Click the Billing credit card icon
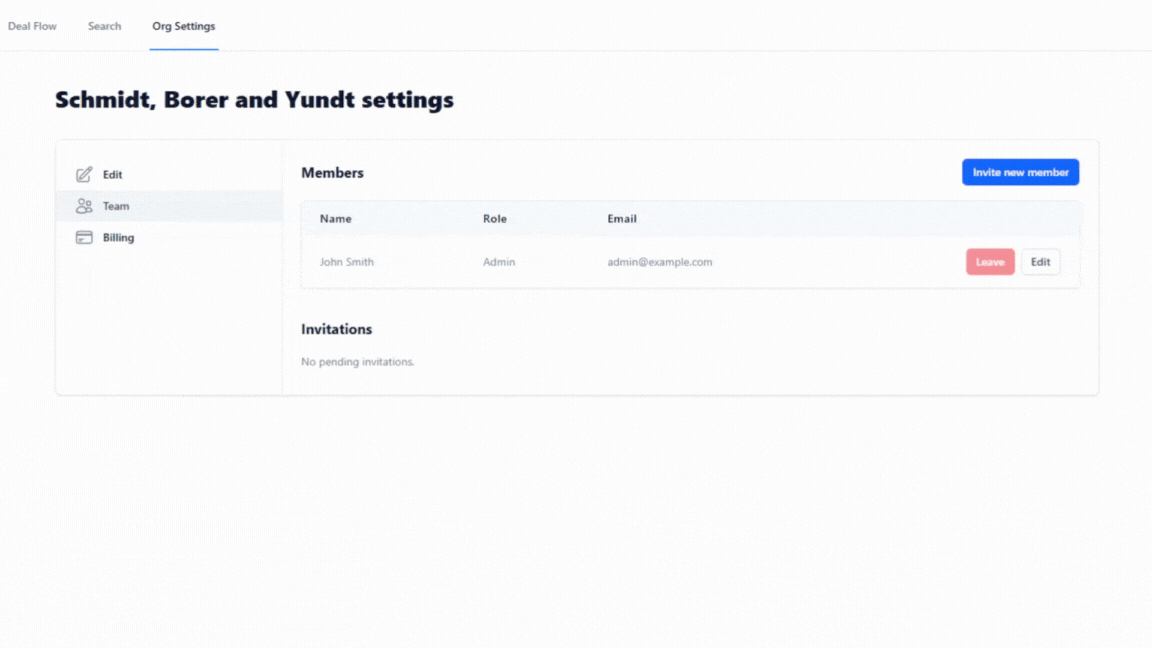The height and width of the screenshot is (648, 1152). 84,237
